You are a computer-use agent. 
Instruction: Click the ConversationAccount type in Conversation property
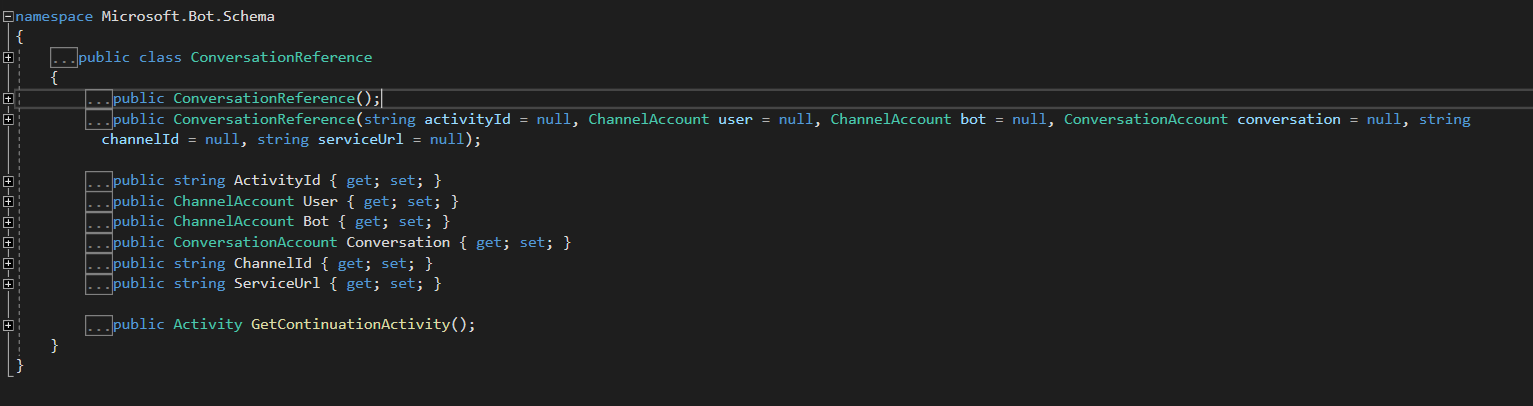point(255,243)
